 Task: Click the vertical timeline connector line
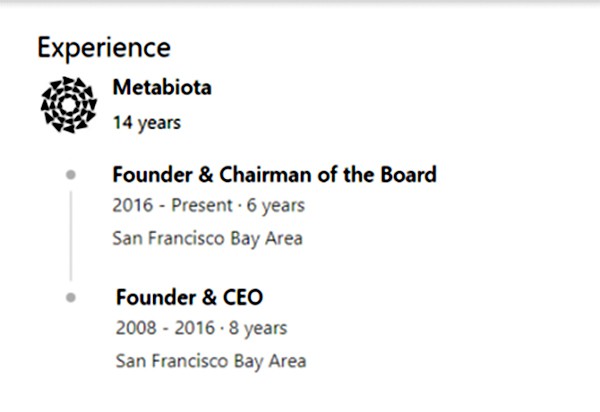(x=71, y=236)
